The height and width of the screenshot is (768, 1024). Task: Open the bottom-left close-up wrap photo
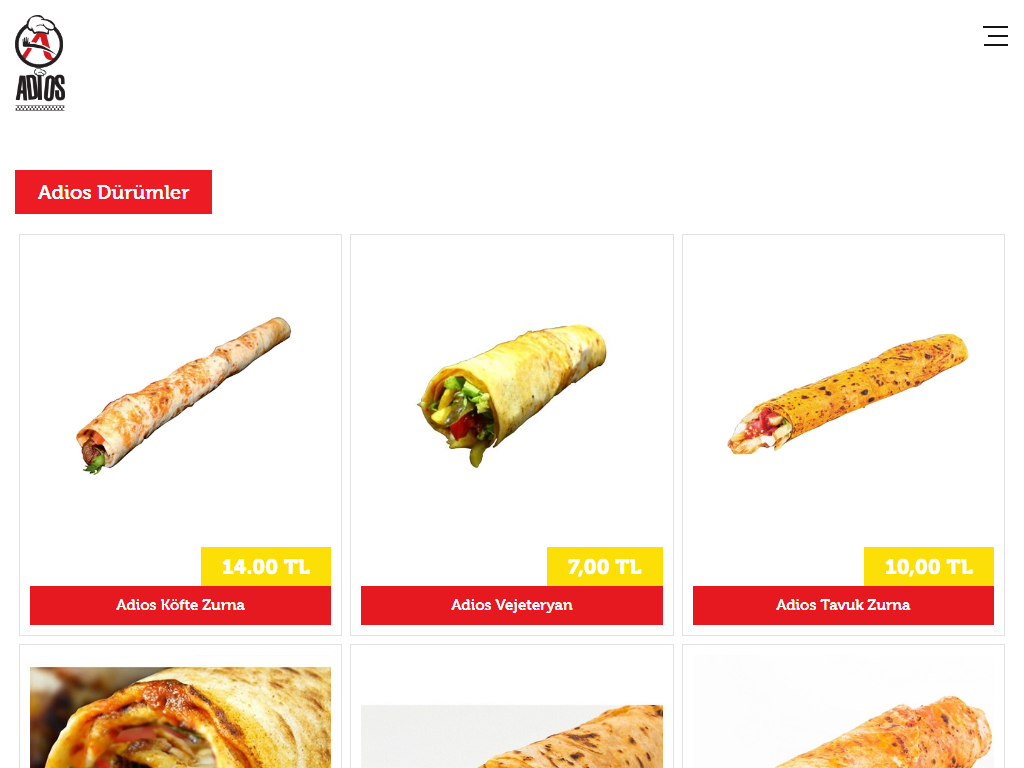coord(180,717)
